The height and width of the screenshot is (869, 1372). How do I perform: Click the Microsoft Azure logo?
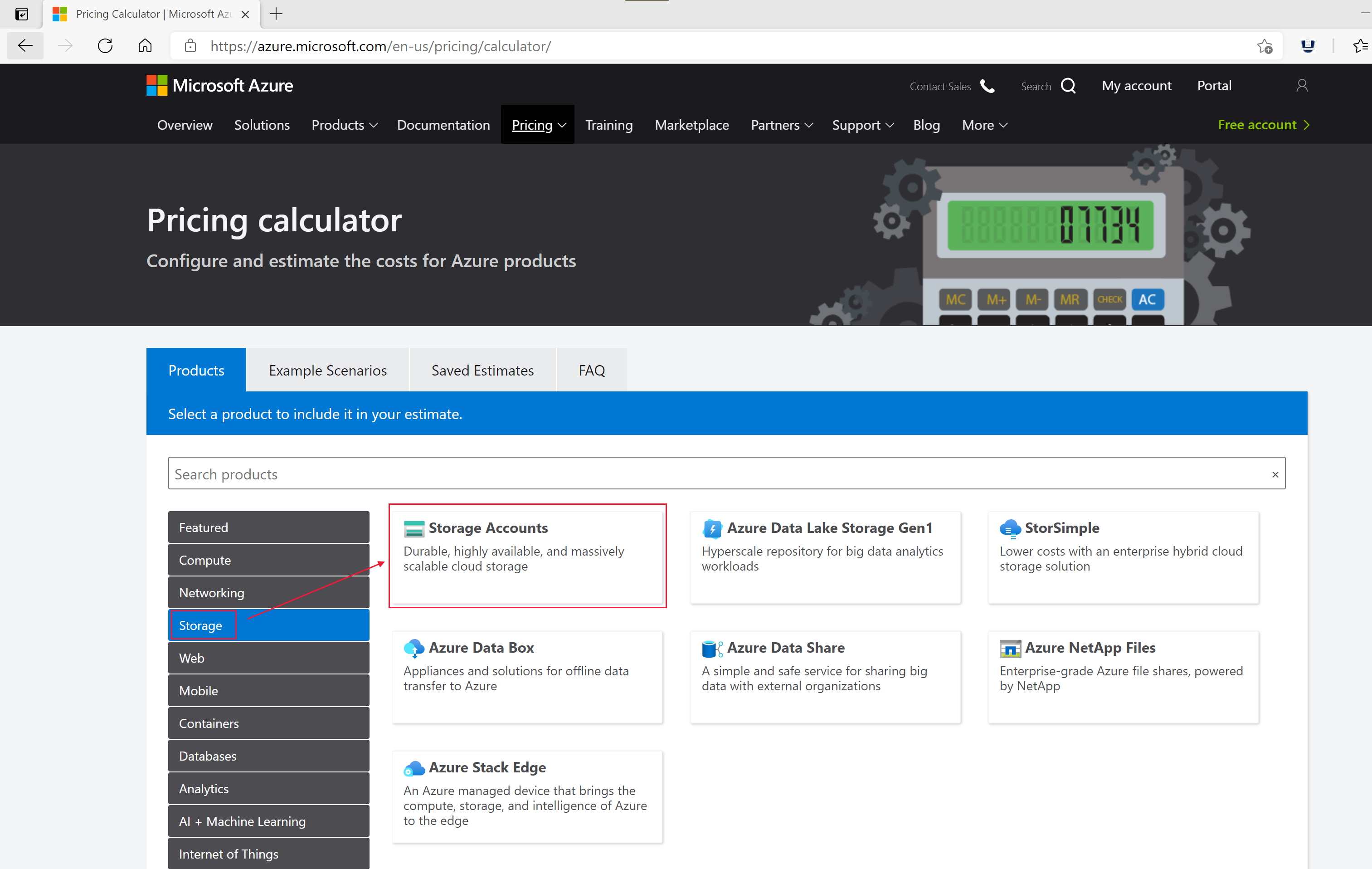[219, 85]
